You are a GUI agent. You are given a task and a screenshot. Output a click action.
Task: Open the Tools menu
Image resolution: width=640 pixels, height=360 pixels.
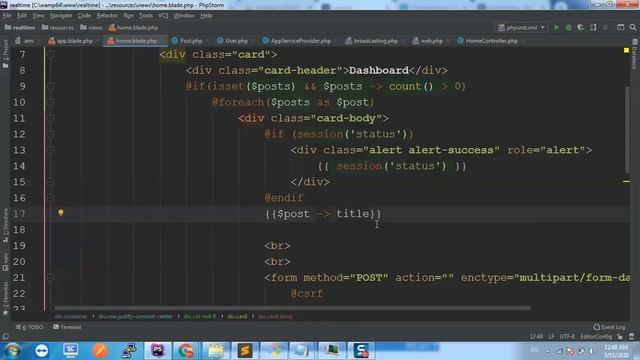pos(146,16)
